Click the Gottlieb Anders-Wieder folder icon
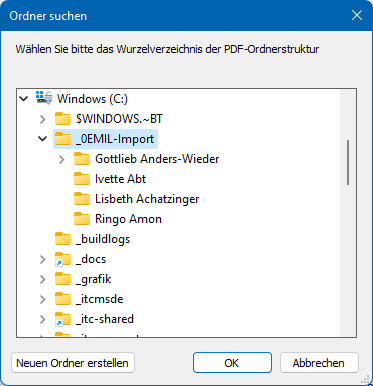The width and height of the screenshot is (373, 386). pyautogui.click(x=82, y=159)
